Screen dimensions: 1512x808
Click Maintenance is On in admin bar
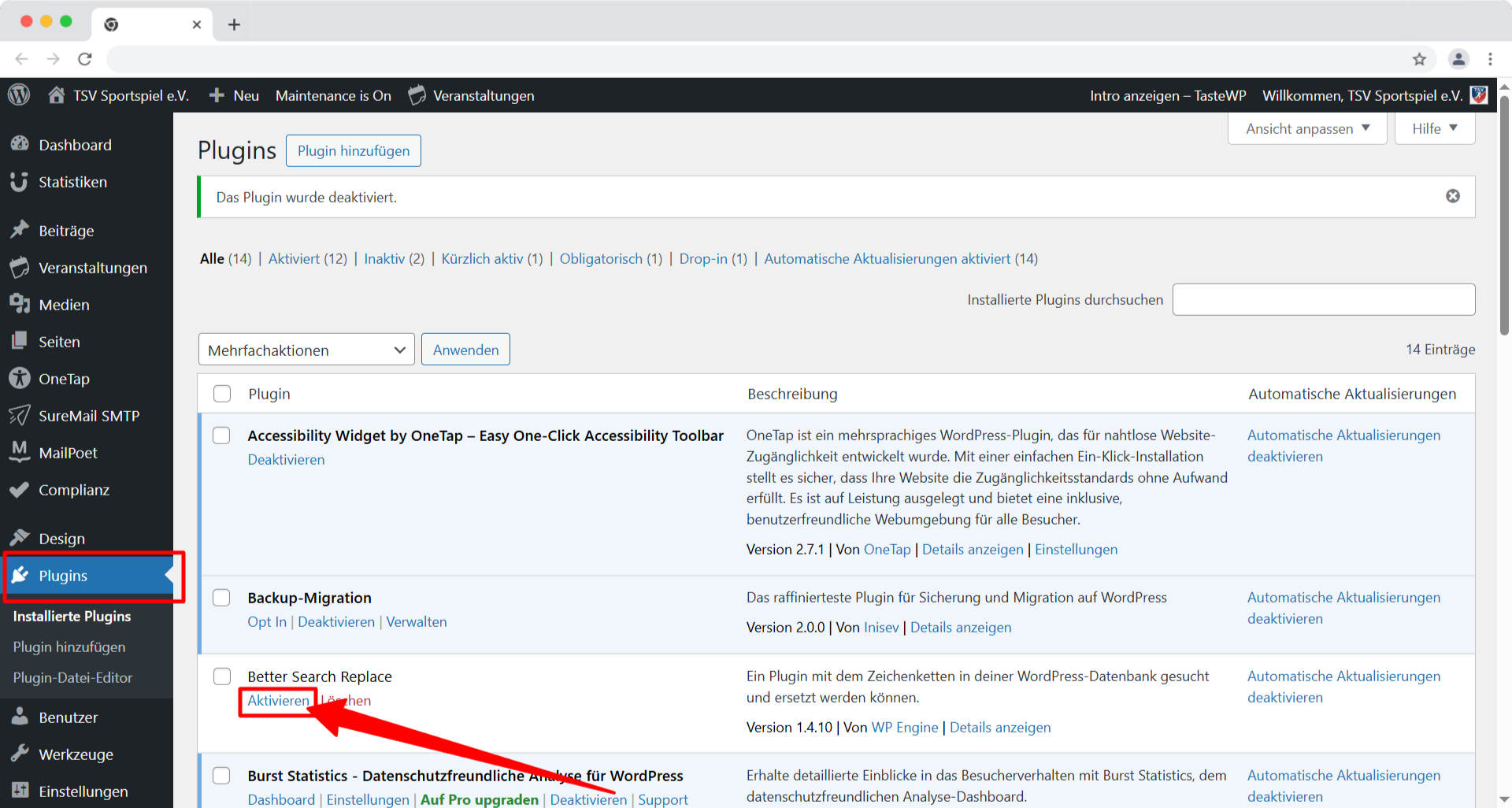pos(333,95)
